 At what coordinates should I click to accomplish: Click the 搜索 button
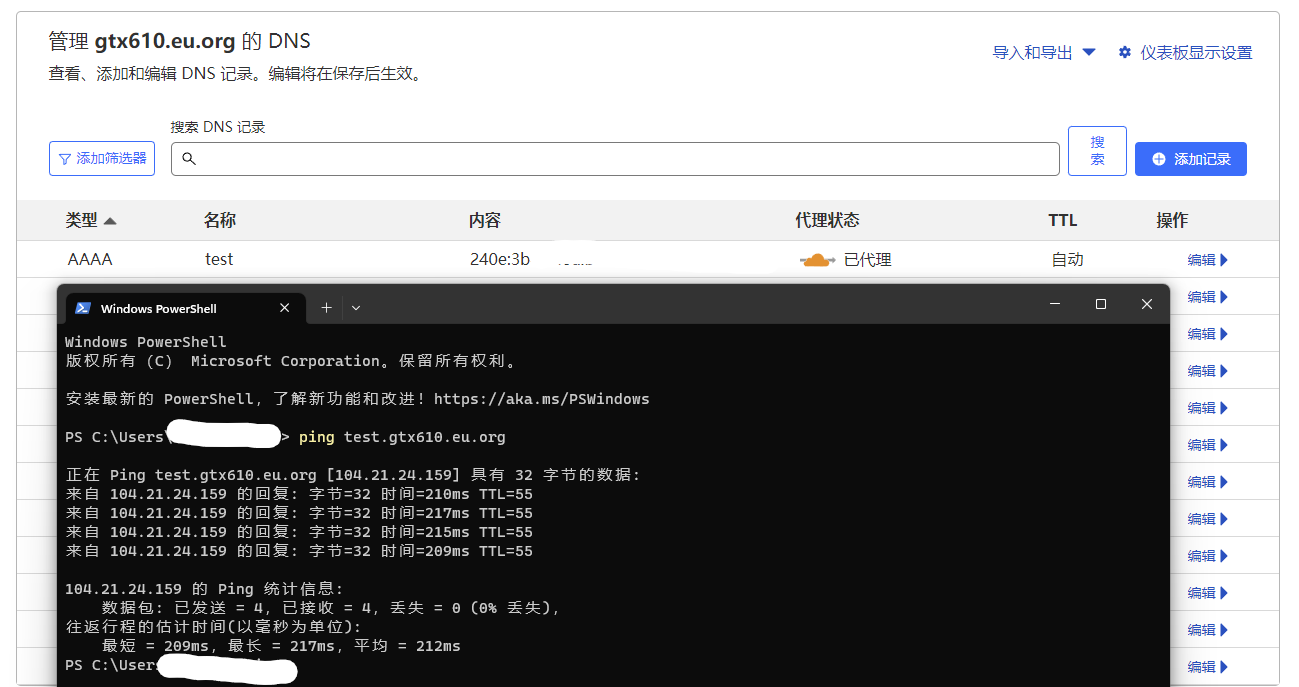[1097, 151]
